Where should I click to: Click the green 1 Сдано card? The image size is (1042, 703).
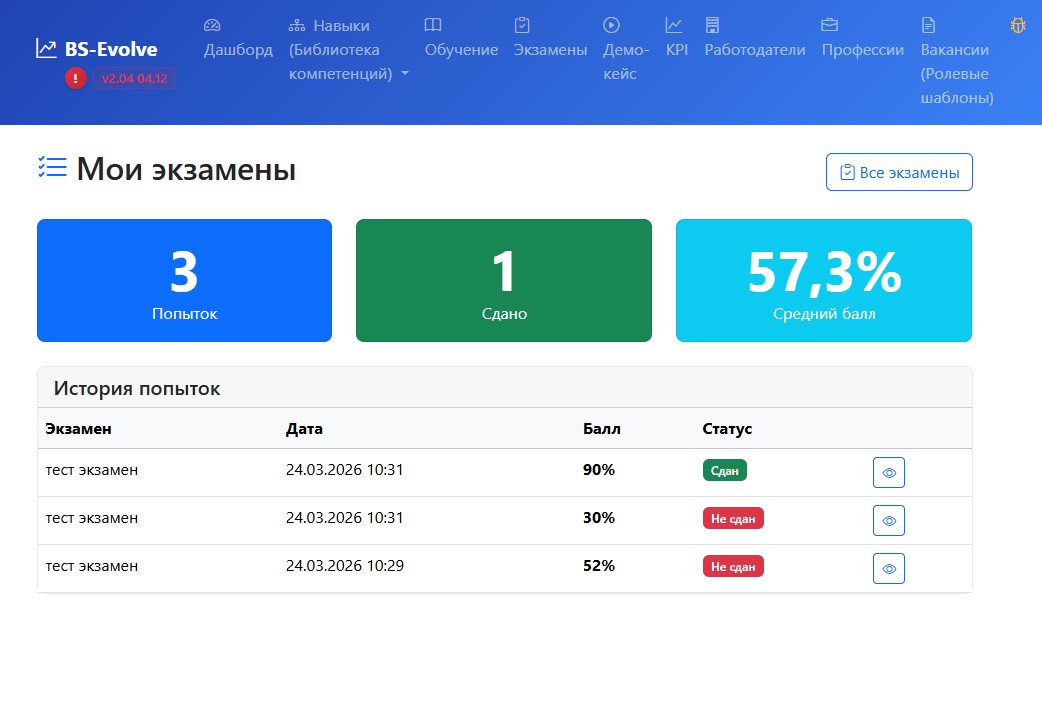(504, 280)
